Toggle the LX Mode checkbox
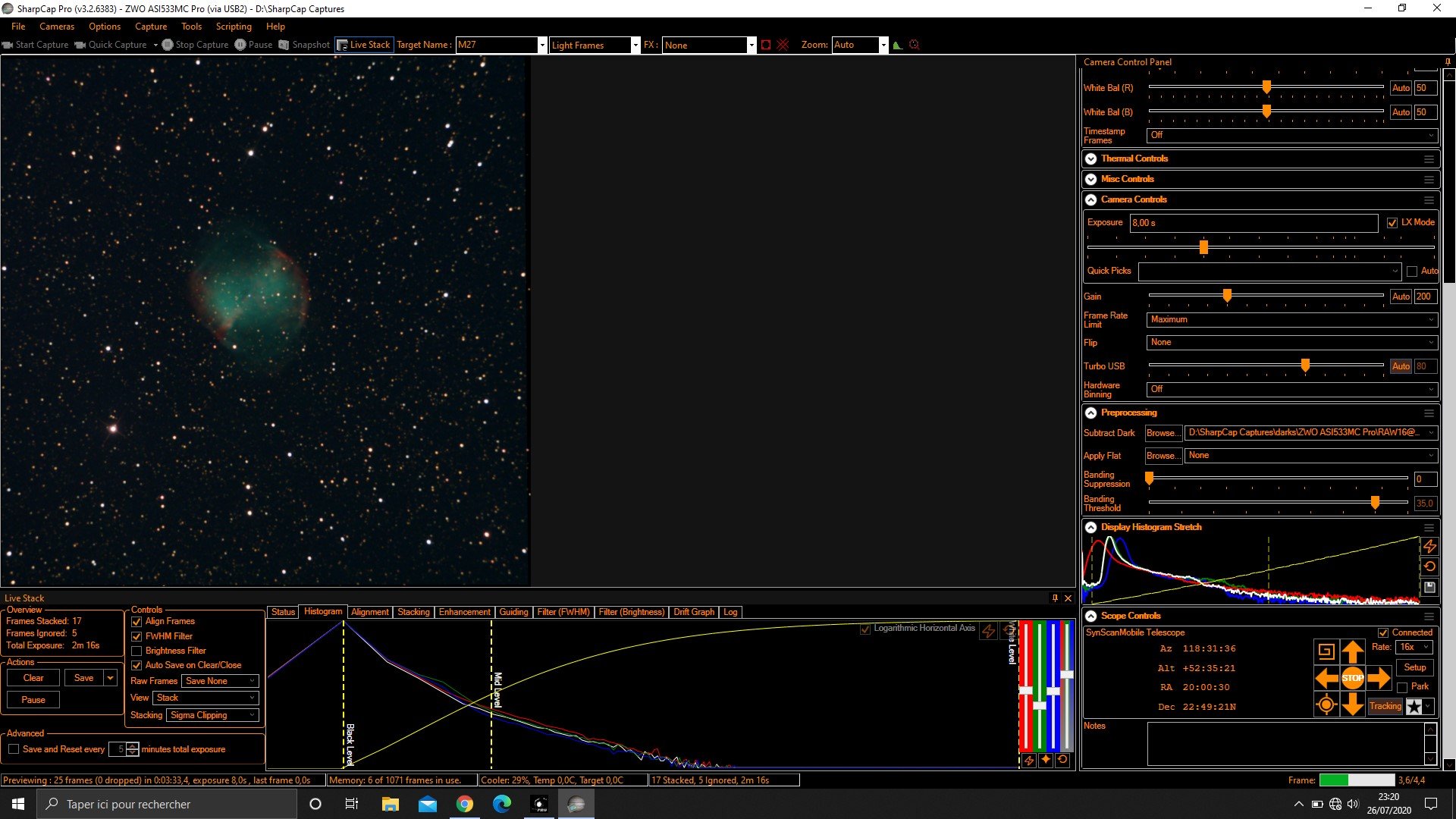 click(x=1392, y=223)
